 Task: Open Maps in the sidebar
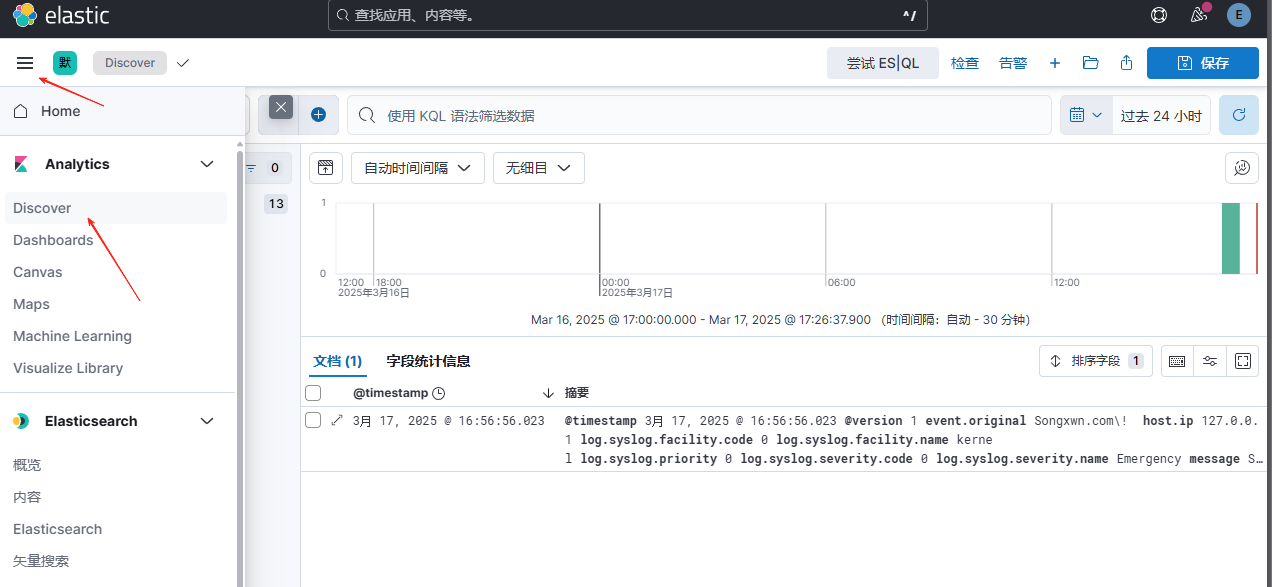(x=31, y=304)
